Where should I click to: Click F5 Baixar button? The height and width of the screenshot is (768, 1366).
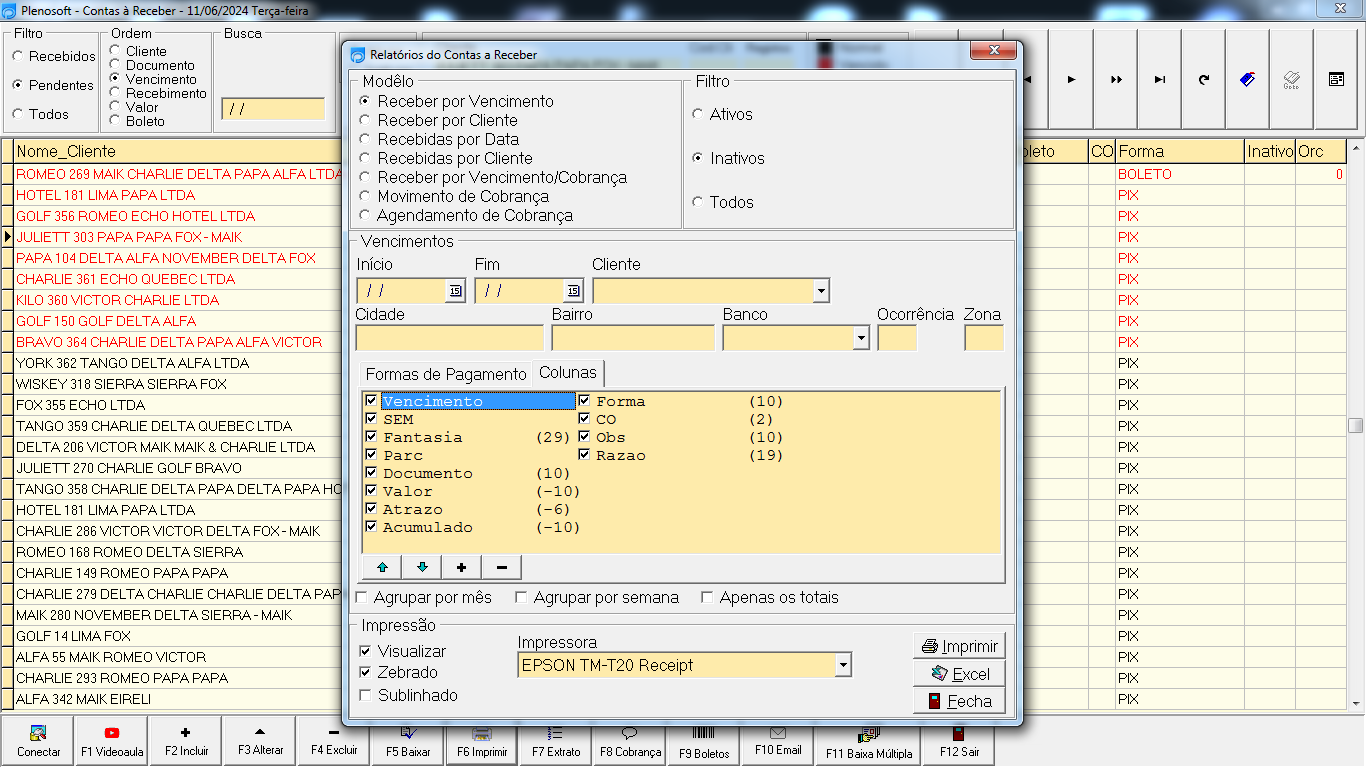point(408,741)
